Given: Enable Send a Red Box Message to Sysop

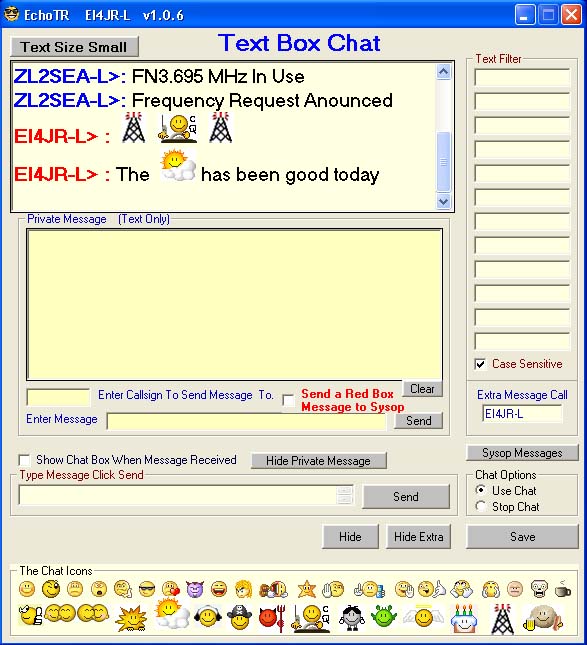Looking at the screenshot, I should pyautogui.click(x=288, y=400).
